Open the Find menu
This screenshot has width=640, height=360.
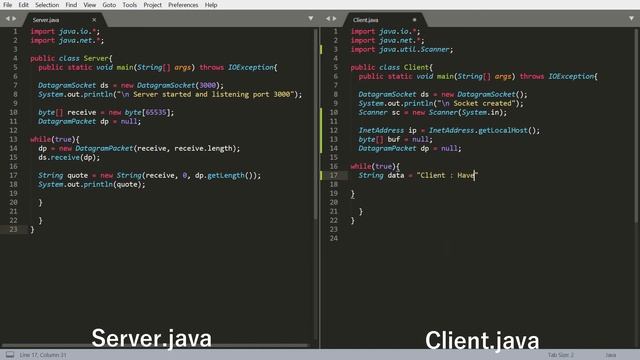click(x=71, y=5)
